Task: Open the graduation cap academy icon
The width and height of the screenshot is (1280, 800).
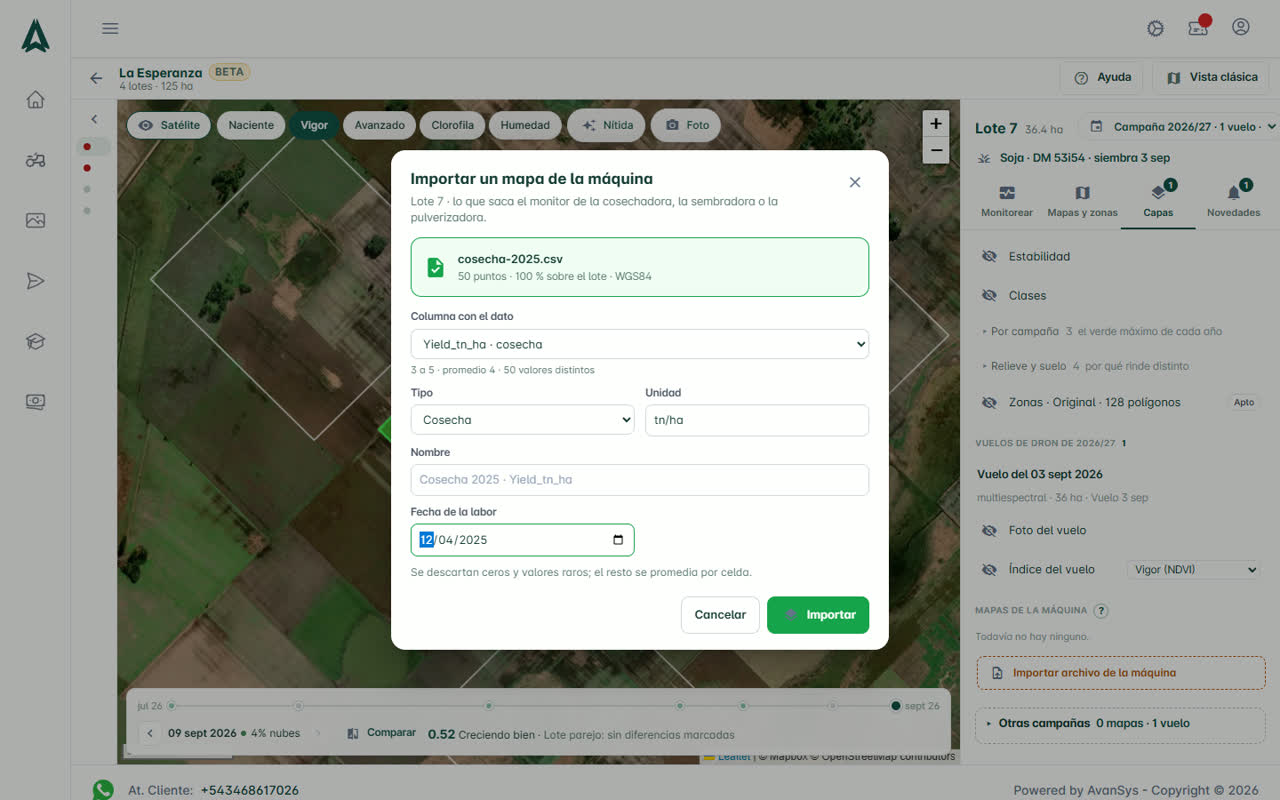Action: pos(35,341)
